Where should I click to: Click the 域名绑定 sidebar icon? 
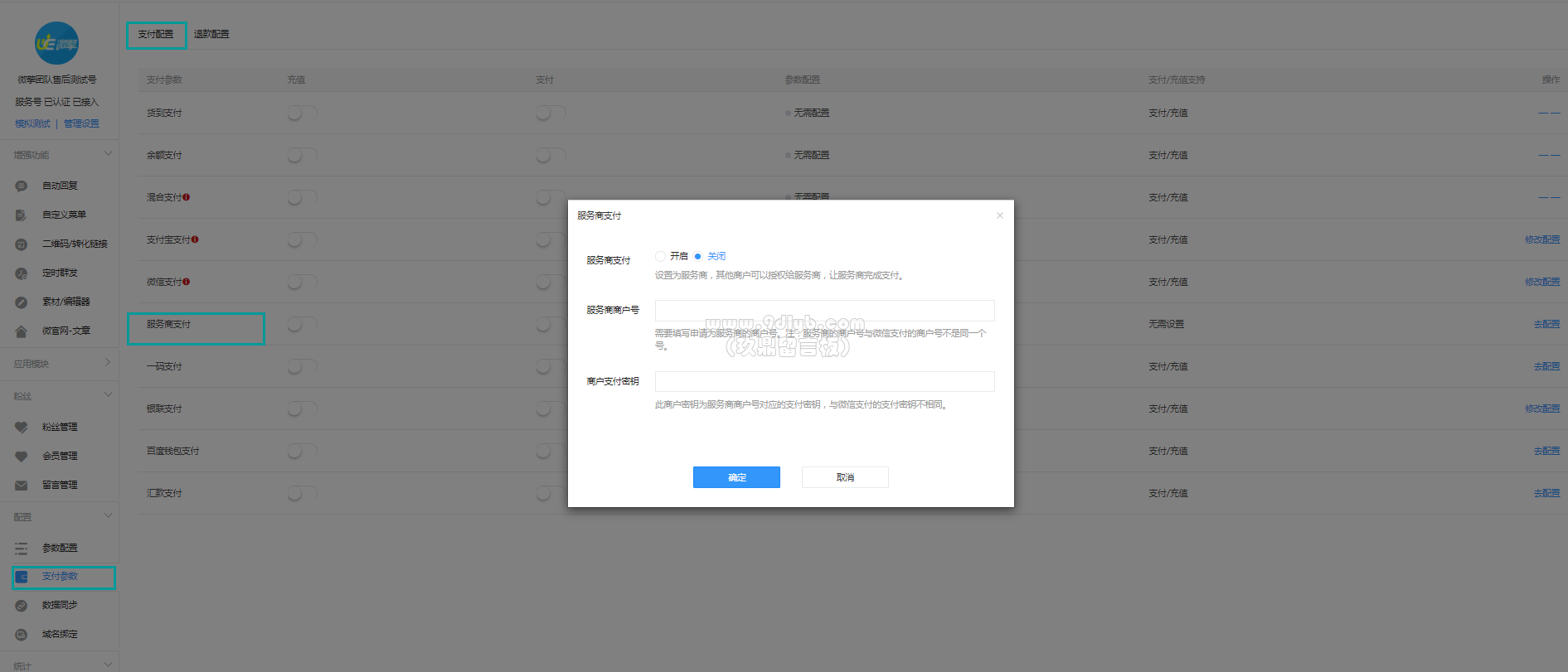coord(22,635)
